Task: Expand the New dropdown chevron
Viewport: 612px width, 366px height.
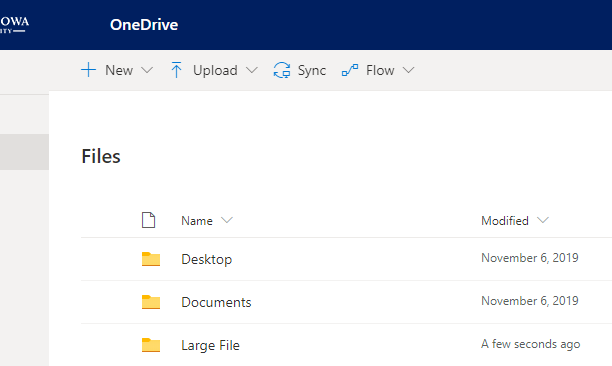Action: pyautogui.click(x=147, y=70)
